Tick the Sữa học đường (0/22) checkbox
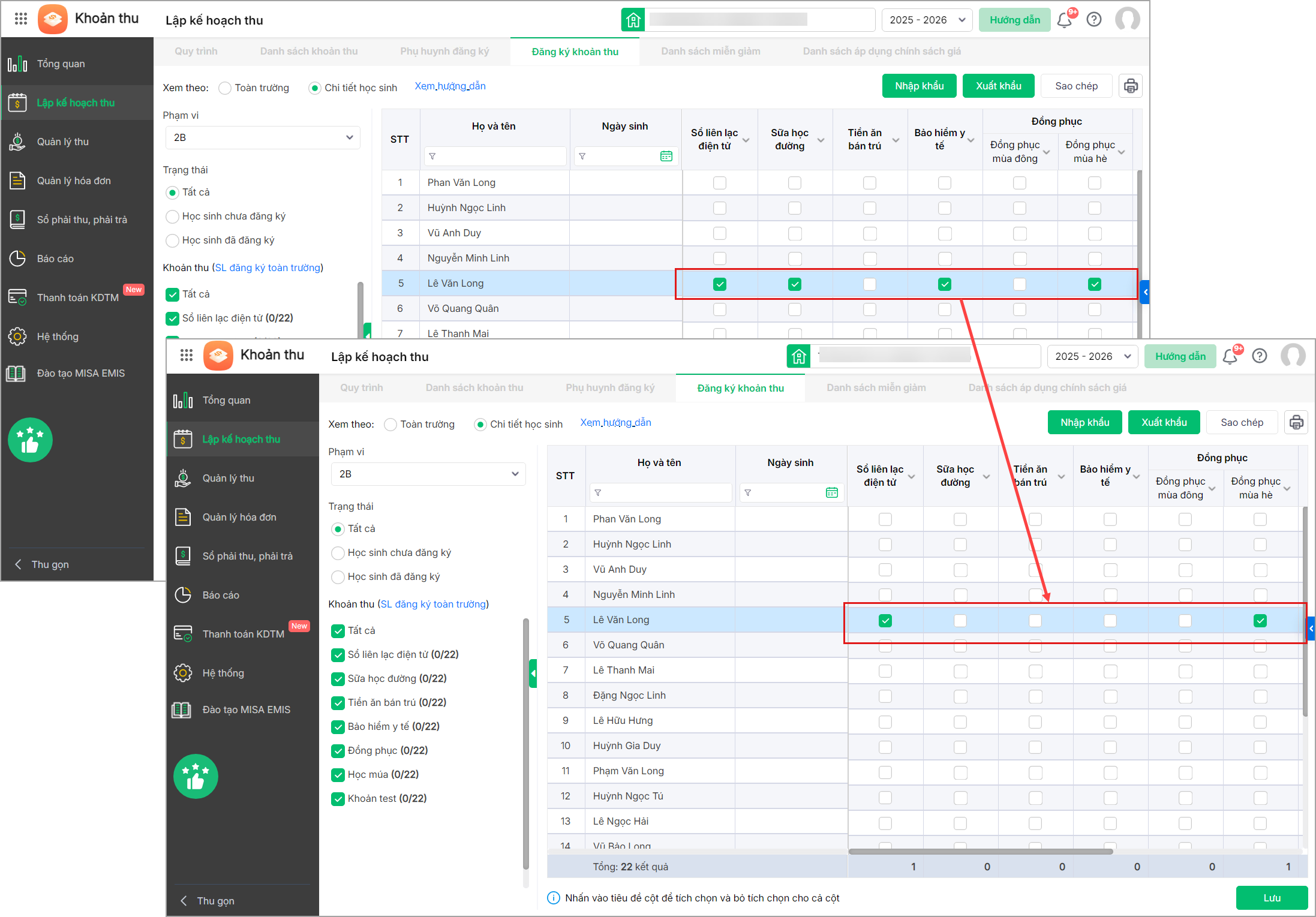The width and height of the screenshot is (1316, 917). pyautogui.click(x=338, y=679)
